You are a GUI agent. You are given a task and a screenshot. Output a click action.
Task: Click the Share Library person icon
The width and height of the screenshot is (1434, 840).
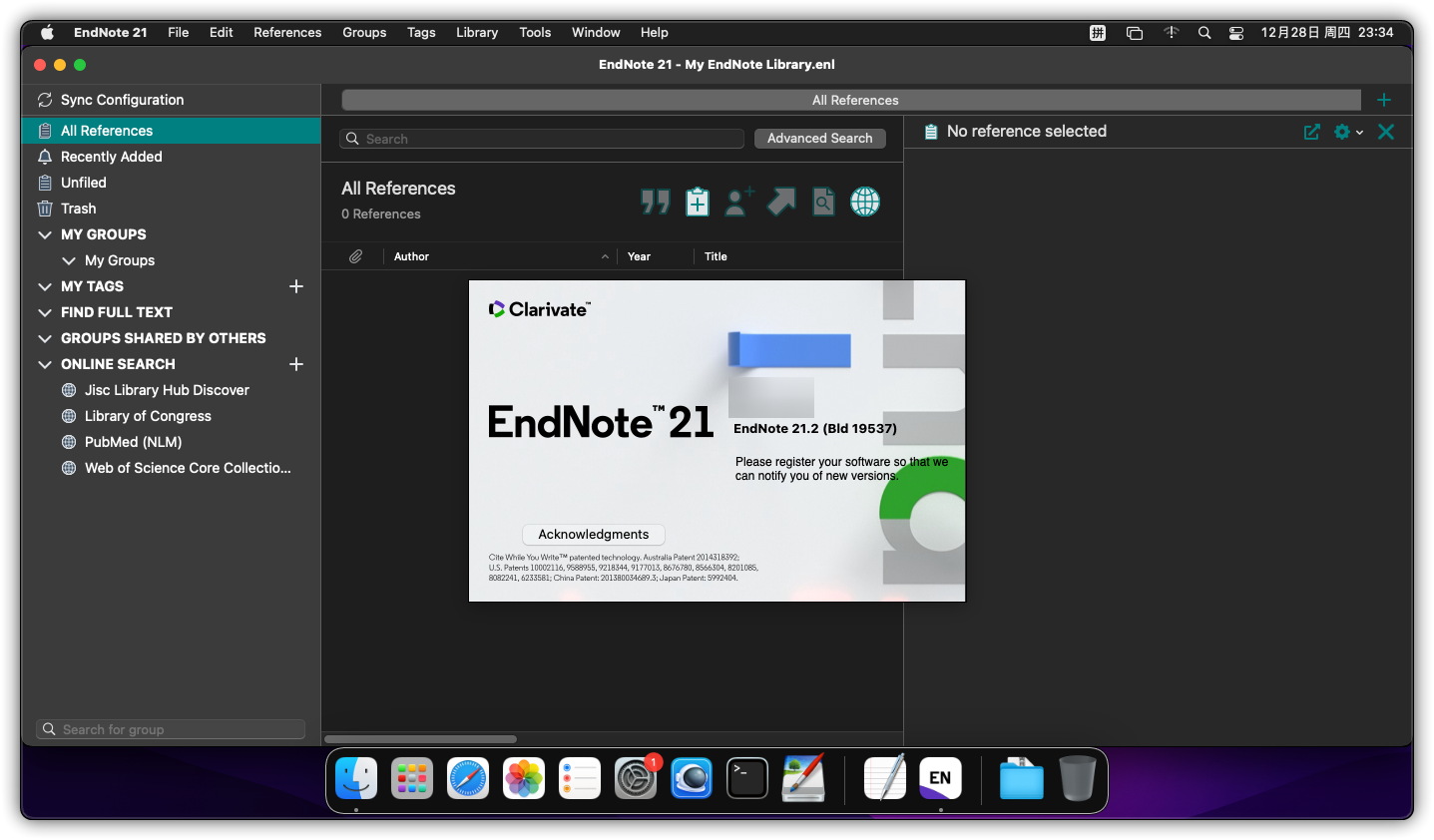[739, 202]
